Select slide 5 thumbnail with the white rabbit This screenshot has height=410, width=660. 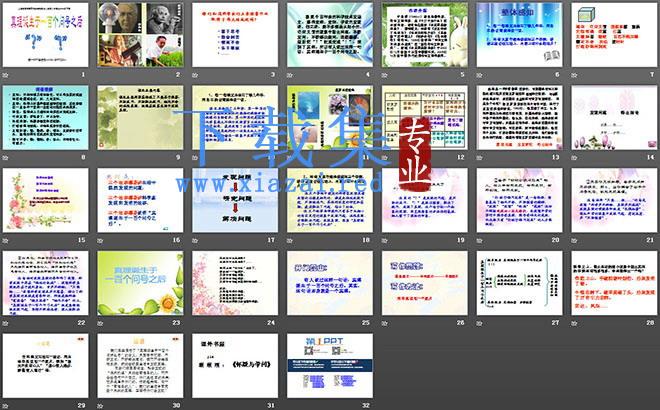[424, 35]
